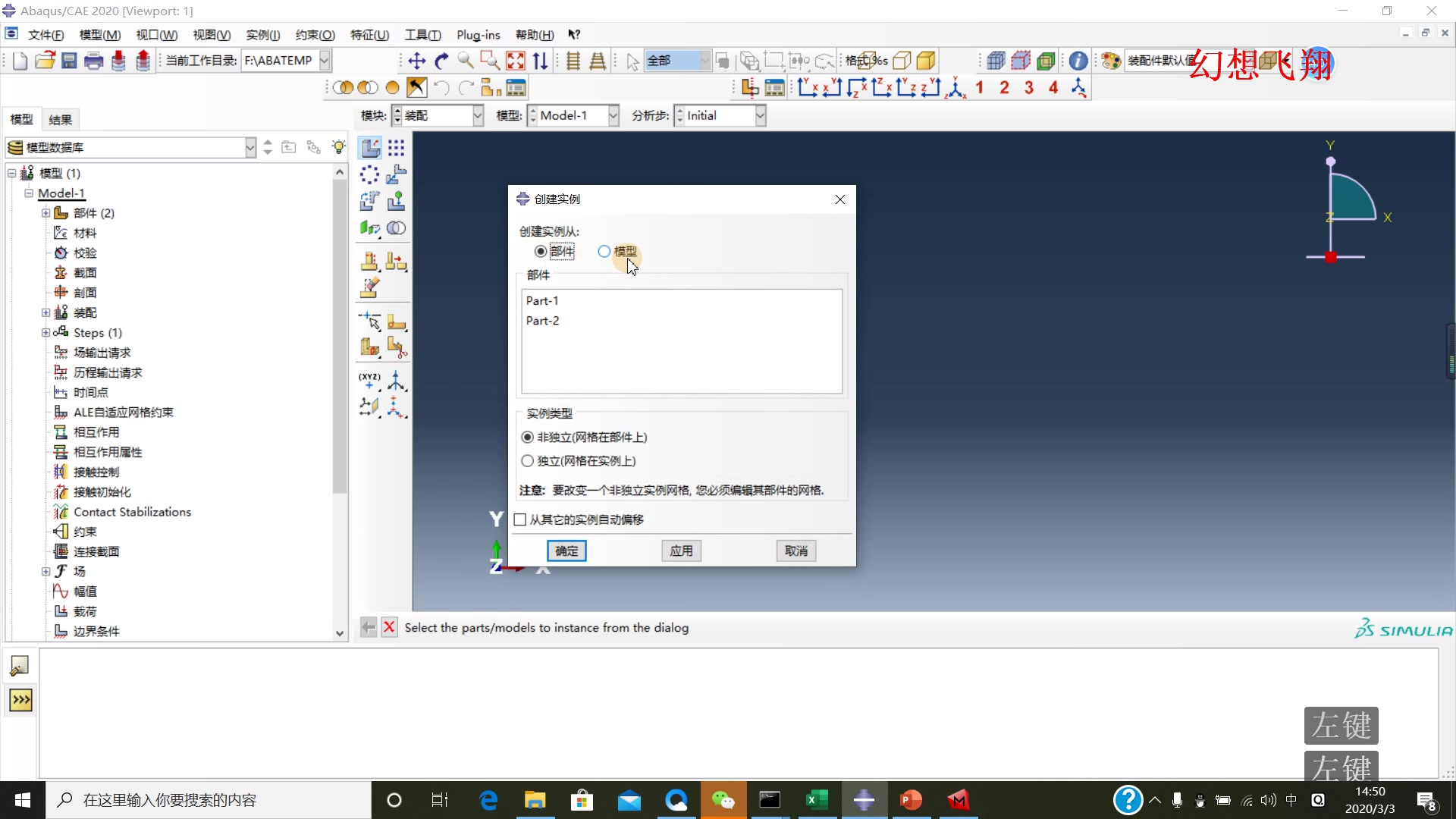The image size is (1456, 819).
Task: Switch to the 结果 tab
Action: (x=60, y=120)
